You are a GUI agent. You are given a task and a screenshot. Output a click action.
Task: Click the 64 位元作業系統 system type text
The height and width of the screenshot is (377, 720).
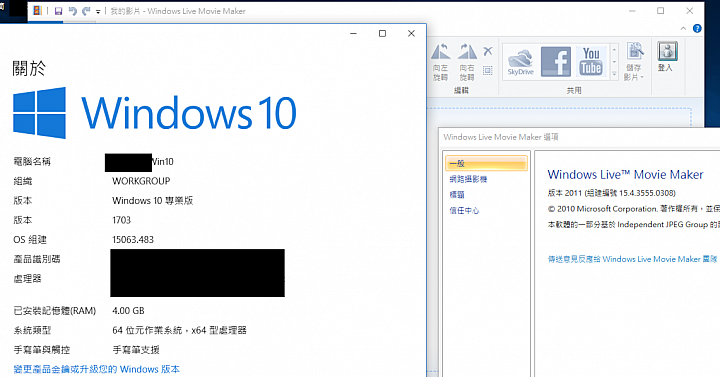point(180,330)
